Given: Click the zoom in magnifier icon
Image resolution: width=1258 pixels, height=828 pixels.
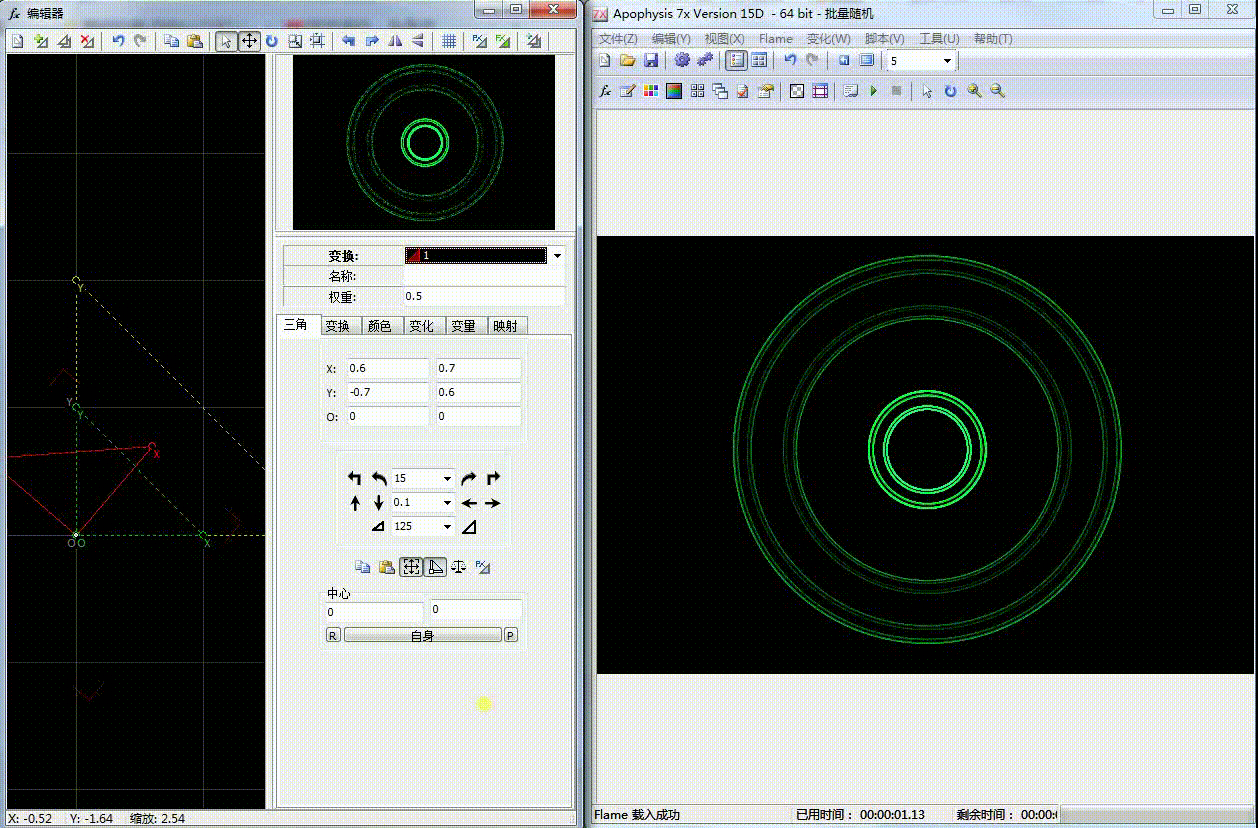Looking at the screenshot, I should click(974, 91).
